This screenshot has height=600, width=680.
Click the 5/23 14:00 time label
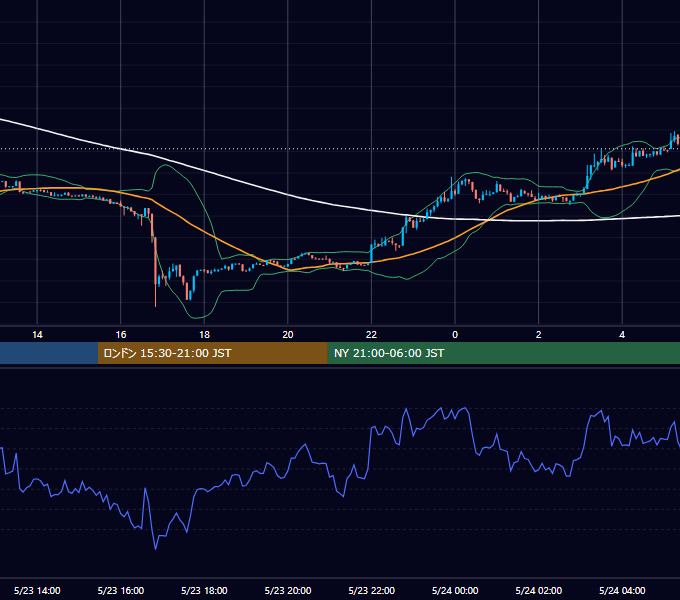point(37,590)
